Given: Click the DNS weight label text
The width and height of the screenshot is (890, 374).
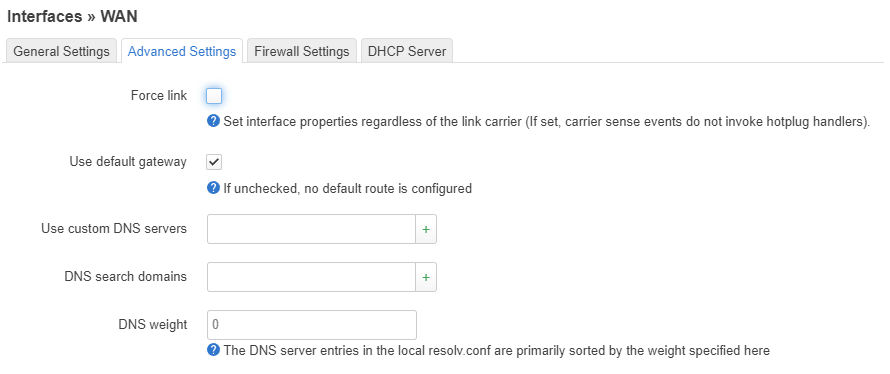Looking at the screenshot, I should [x=153, y=325].
